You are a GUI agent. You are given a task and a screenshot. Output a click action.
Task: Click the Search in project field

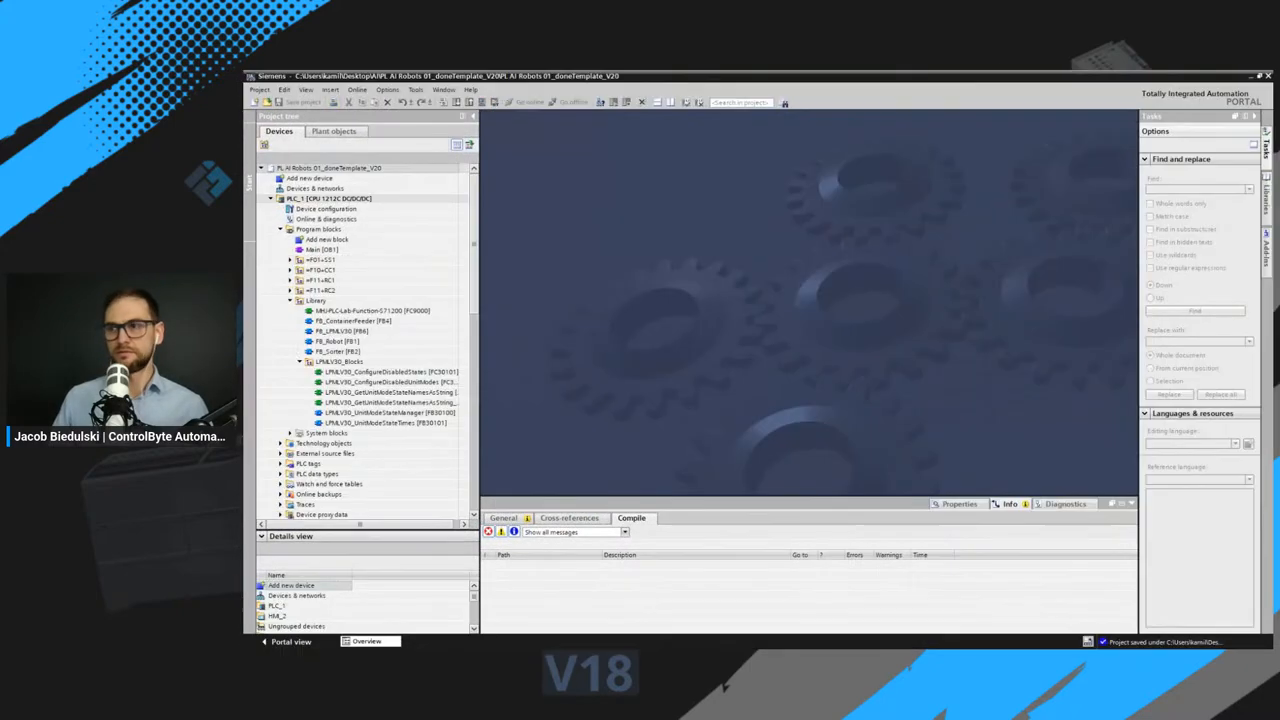(x=741, y=102)
